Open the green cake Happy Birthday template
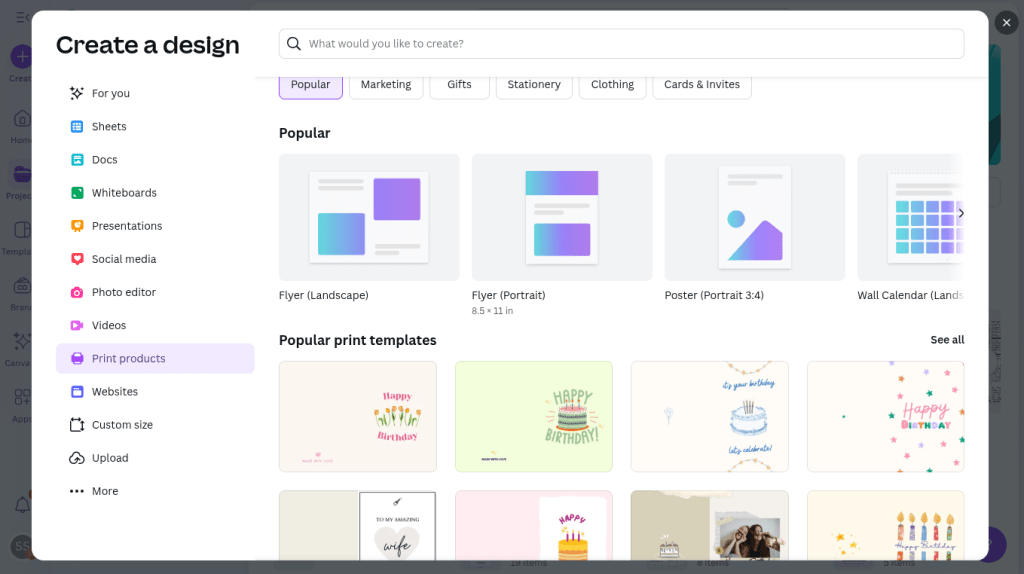This screenshot has height=574, width=1024. click(x=534, y=417)
